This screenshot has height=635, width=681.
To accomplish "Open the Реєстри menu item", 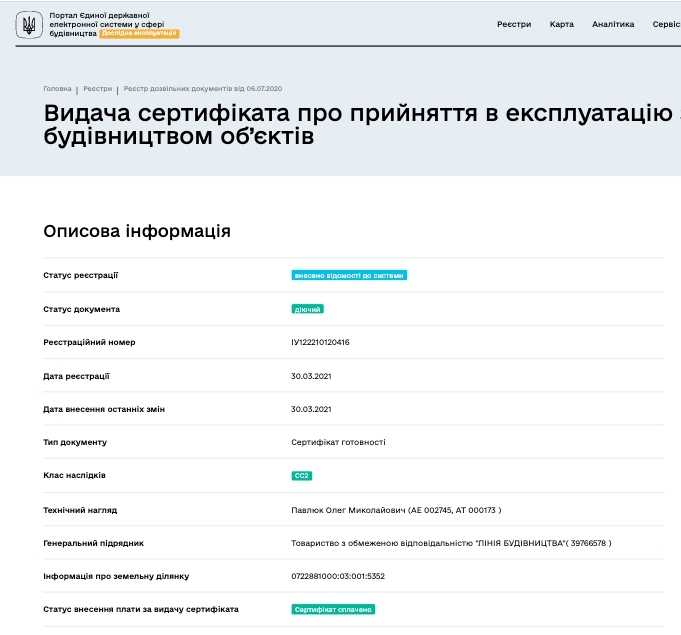I will tap(514, 24).
